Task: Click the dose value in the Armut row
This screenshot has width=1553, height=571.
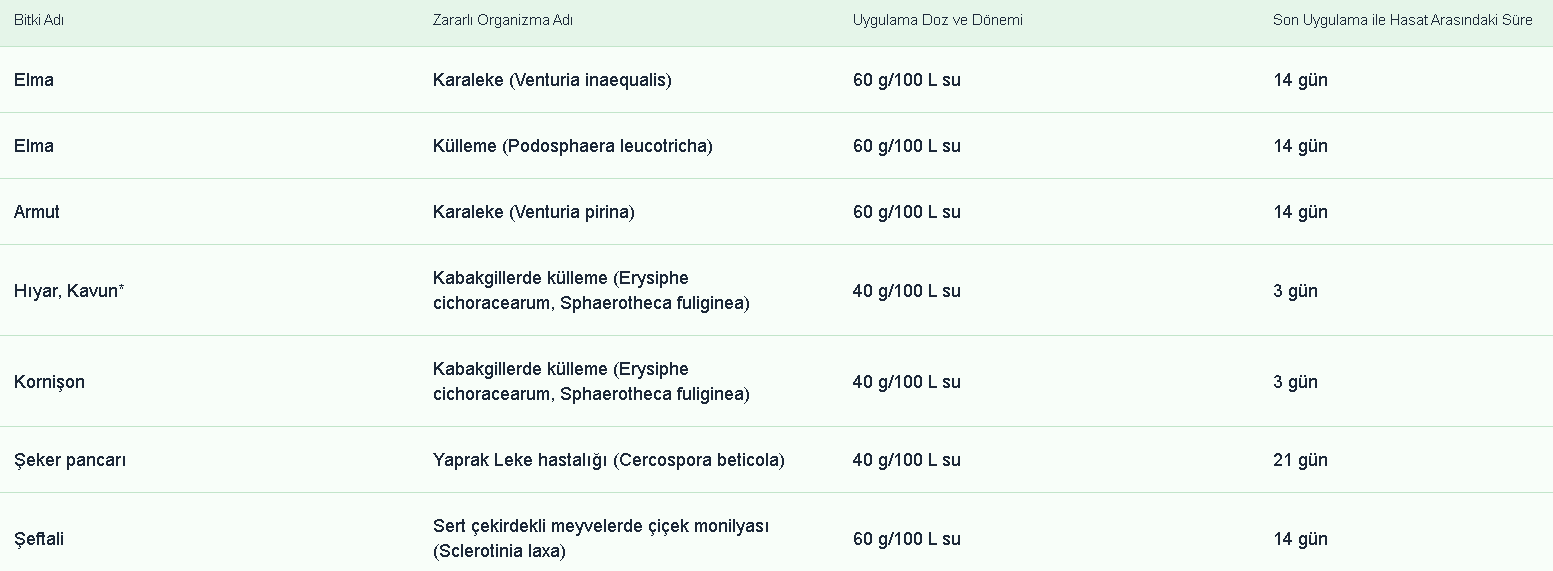Action: point(906,212)
